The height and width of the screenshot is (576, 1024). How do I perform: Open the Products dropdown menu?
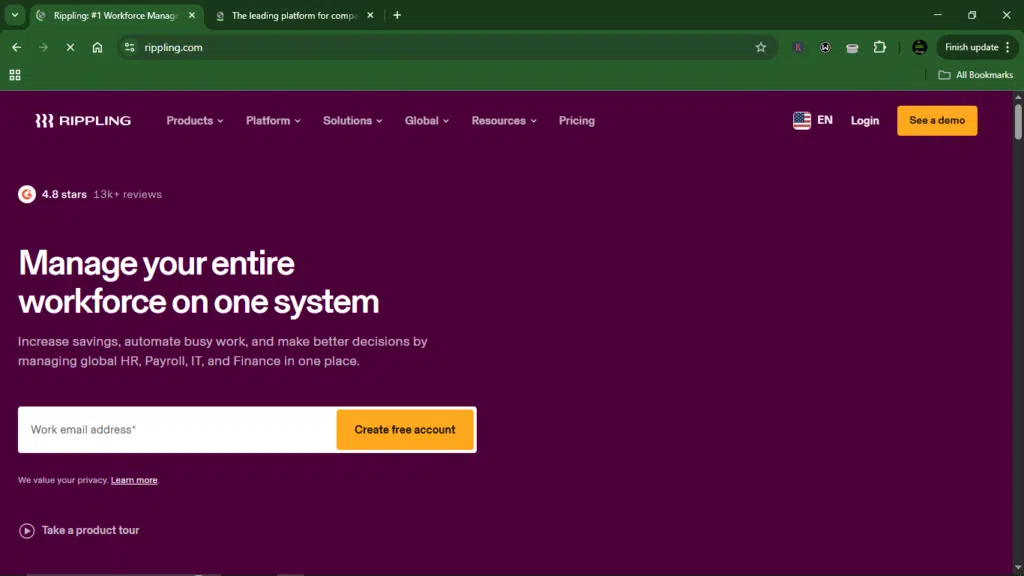[194, 120]
